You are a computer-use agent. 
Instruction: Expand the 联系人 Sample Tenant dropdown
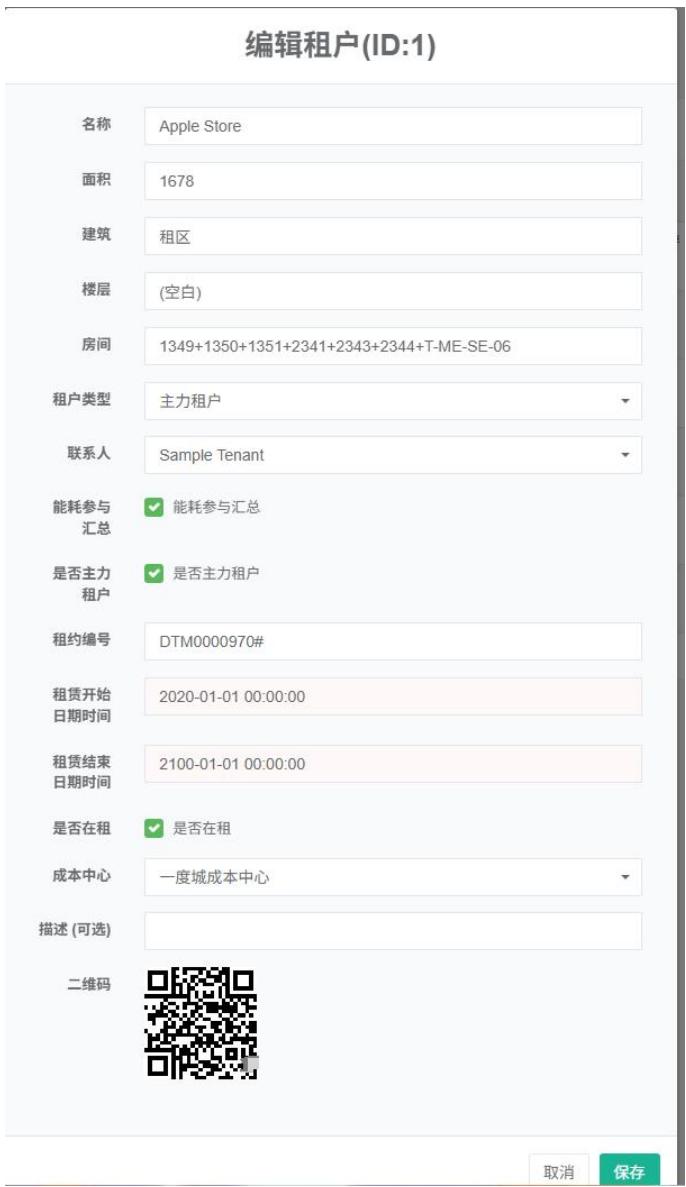click(392, 455)
